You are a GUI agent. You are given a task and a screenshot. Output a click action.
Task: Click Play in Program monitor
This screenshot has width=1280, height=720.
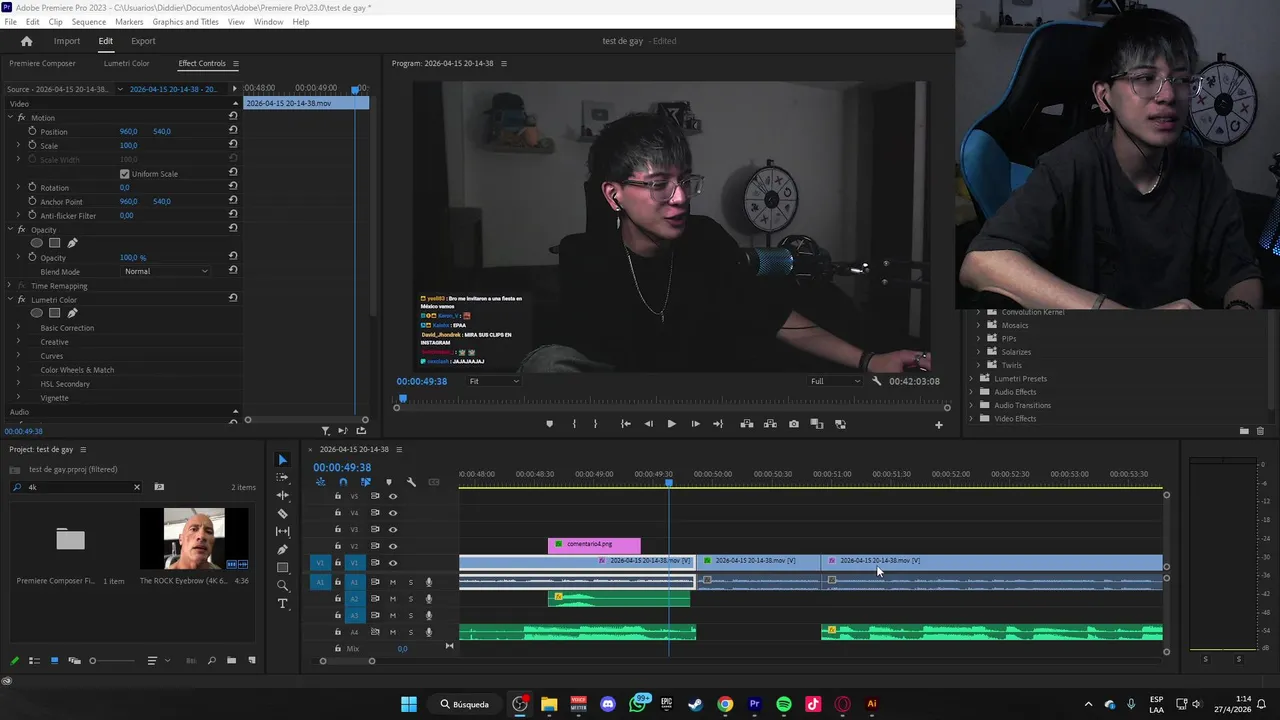(671, 424)
